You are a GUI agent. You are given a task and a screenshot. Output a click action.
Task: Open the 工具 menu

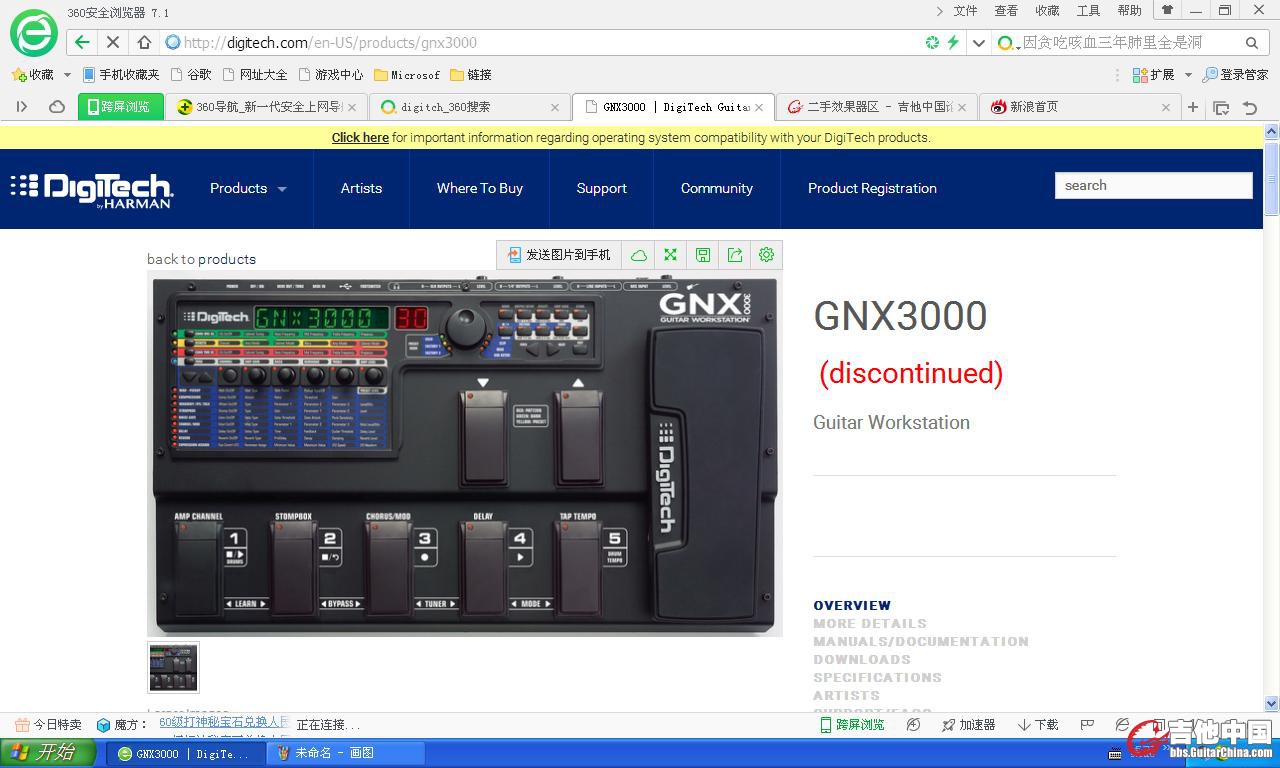[x=1088, y=11]
